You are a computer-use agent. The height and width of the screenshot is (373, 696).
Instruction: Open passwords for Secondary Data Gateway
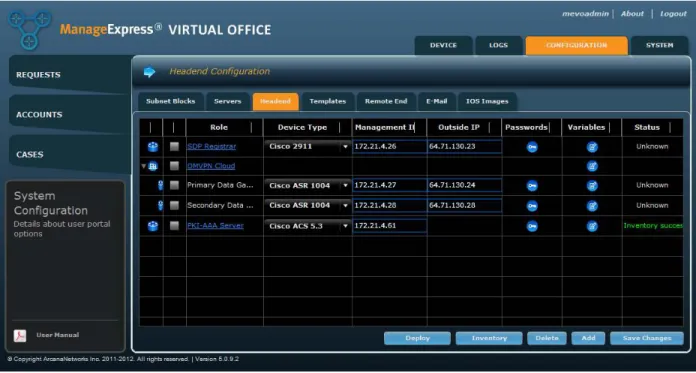(x=532, y=206)
